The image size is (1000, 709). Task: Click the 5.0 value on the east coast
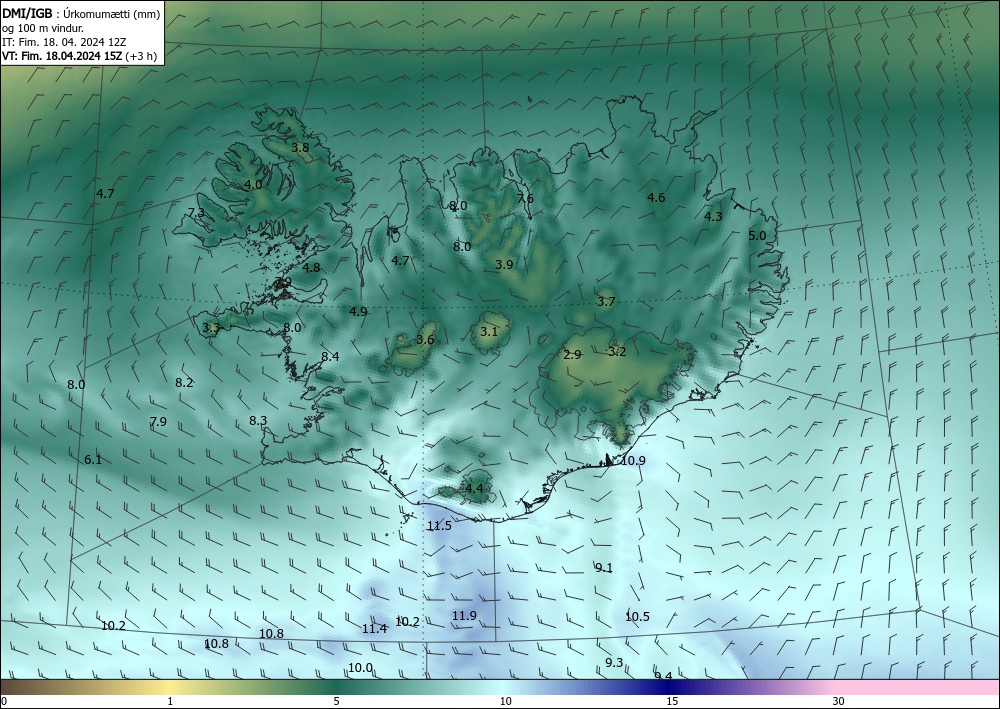tap(757, 235)
